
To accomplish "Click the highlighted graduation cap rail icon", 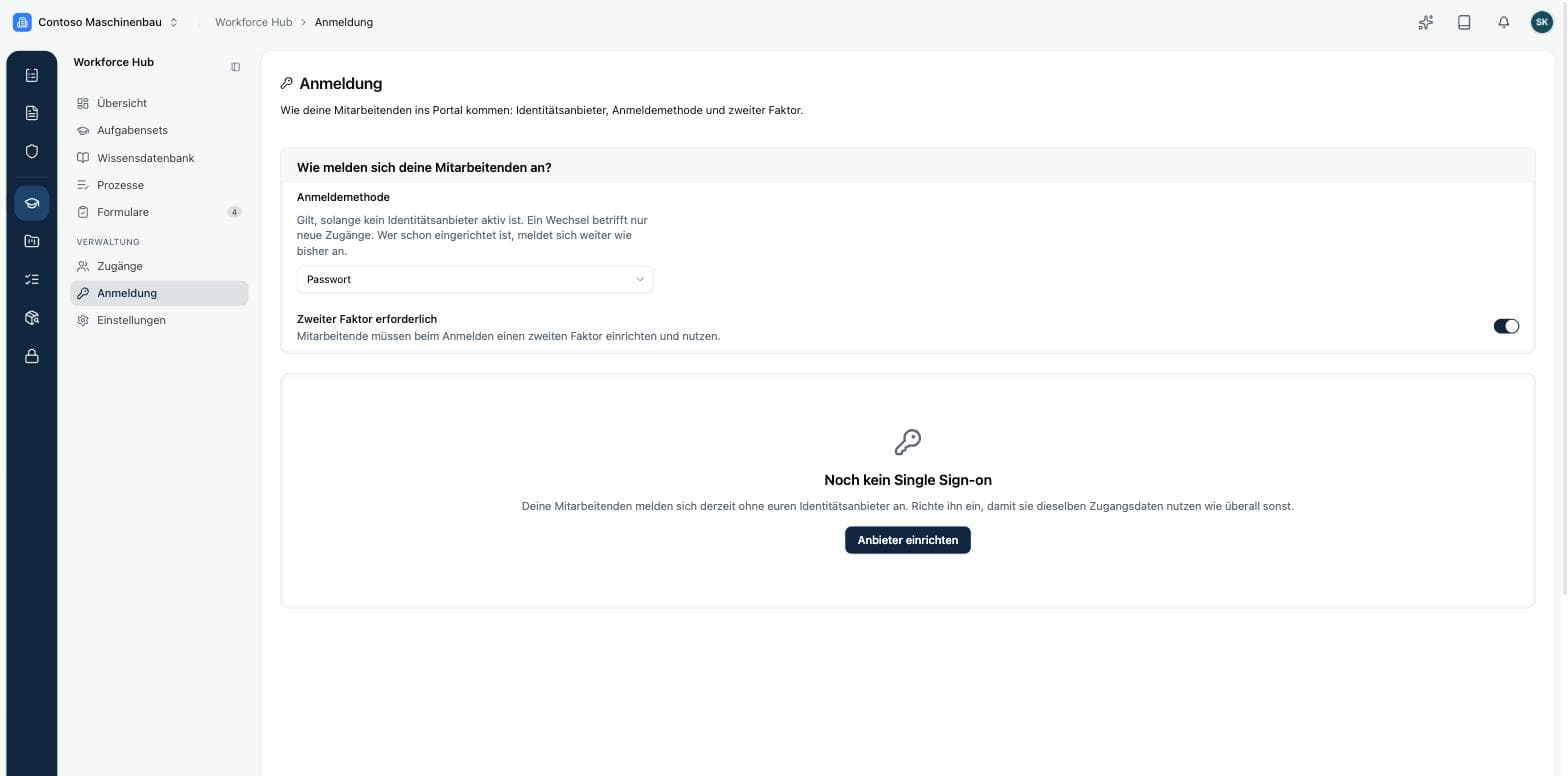I will coord(31,203).
